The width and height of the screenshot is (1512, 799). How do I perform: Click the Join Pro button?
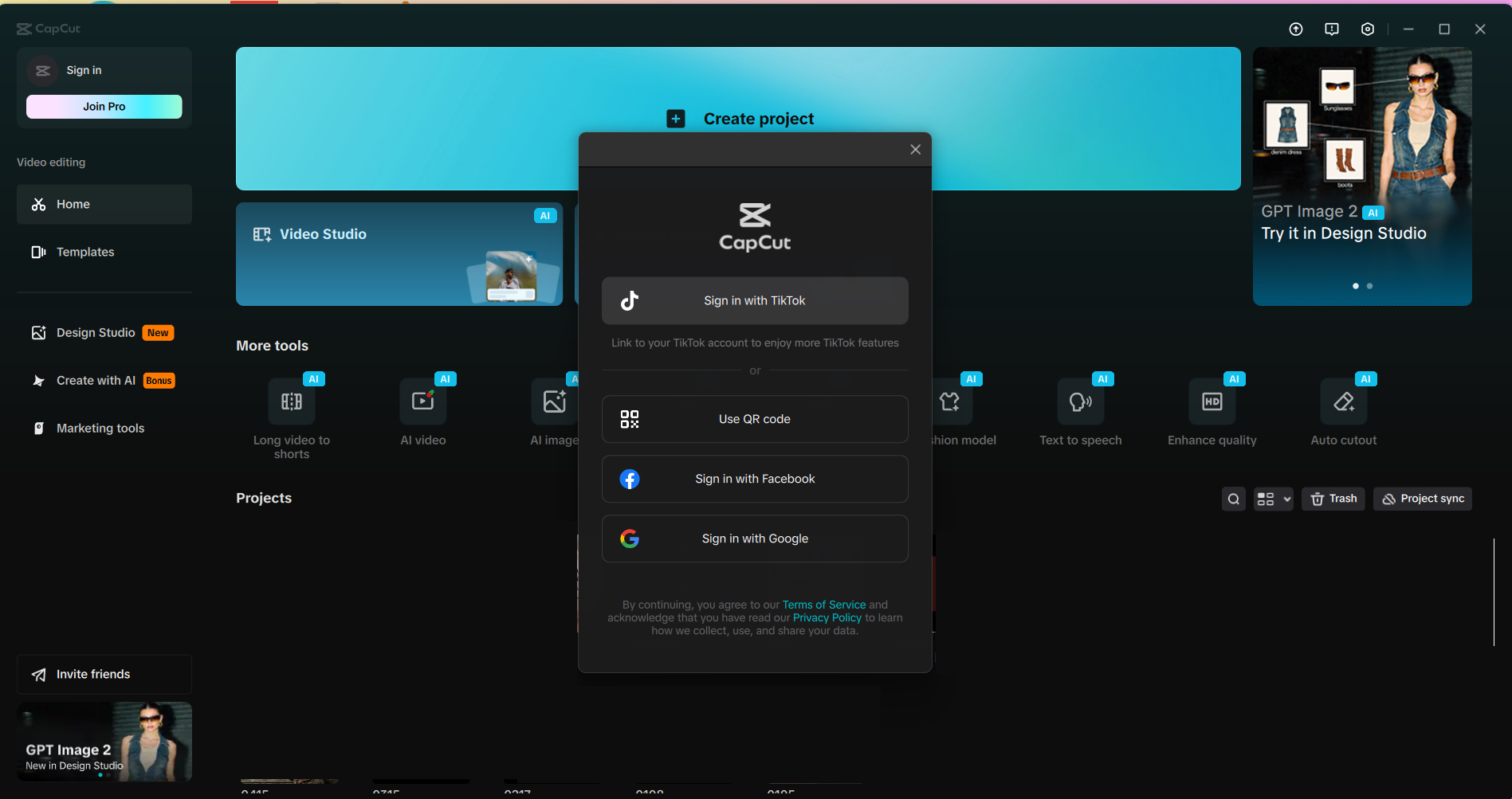[104, 107]
